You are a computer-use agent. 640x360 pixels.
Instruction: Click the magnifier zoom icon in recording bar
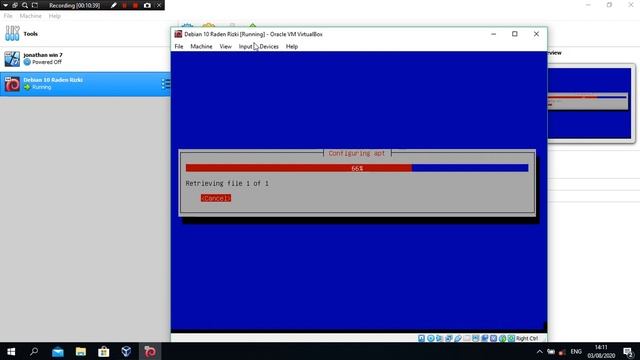point(25,5)
